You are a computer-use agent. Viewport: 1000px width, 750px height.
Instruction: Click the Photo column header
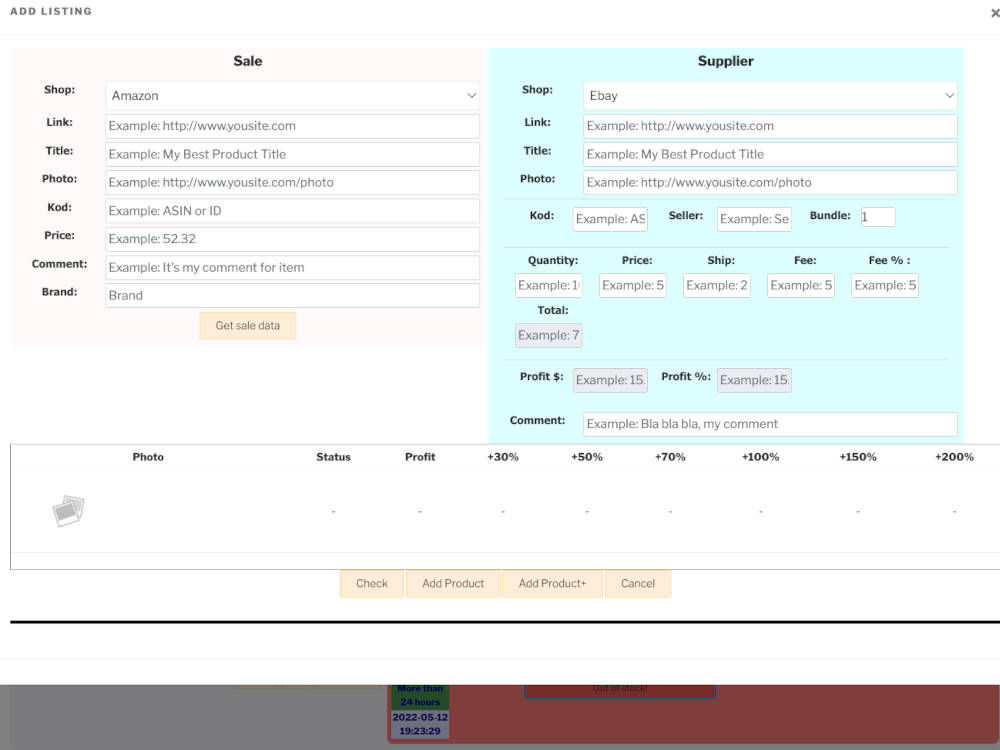[x=148, y=457]
